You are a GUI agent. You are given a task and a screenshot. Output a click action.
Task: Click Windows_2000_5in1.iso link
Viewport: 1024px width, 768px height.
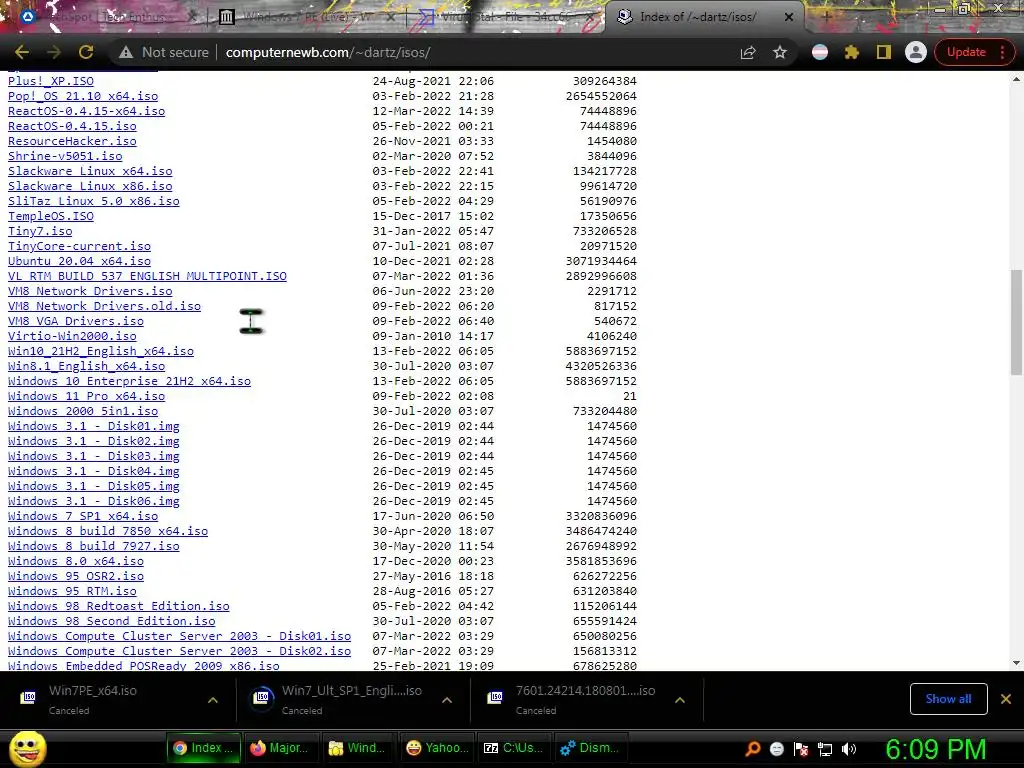coord(83,411)
